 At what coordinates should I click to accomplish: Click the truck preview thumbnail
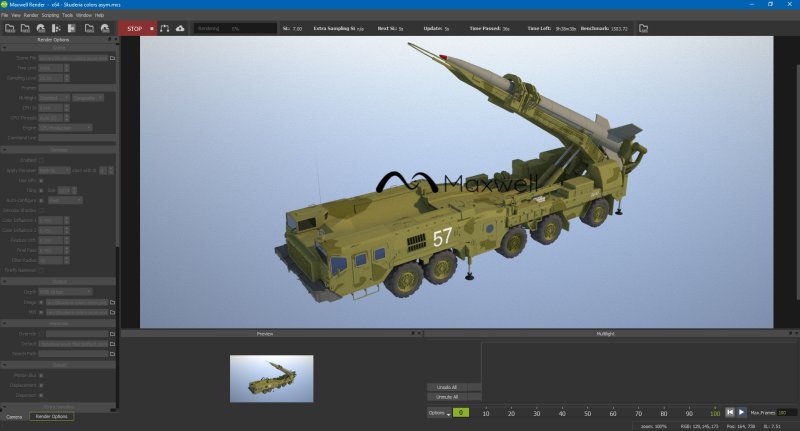pos(271,377)
